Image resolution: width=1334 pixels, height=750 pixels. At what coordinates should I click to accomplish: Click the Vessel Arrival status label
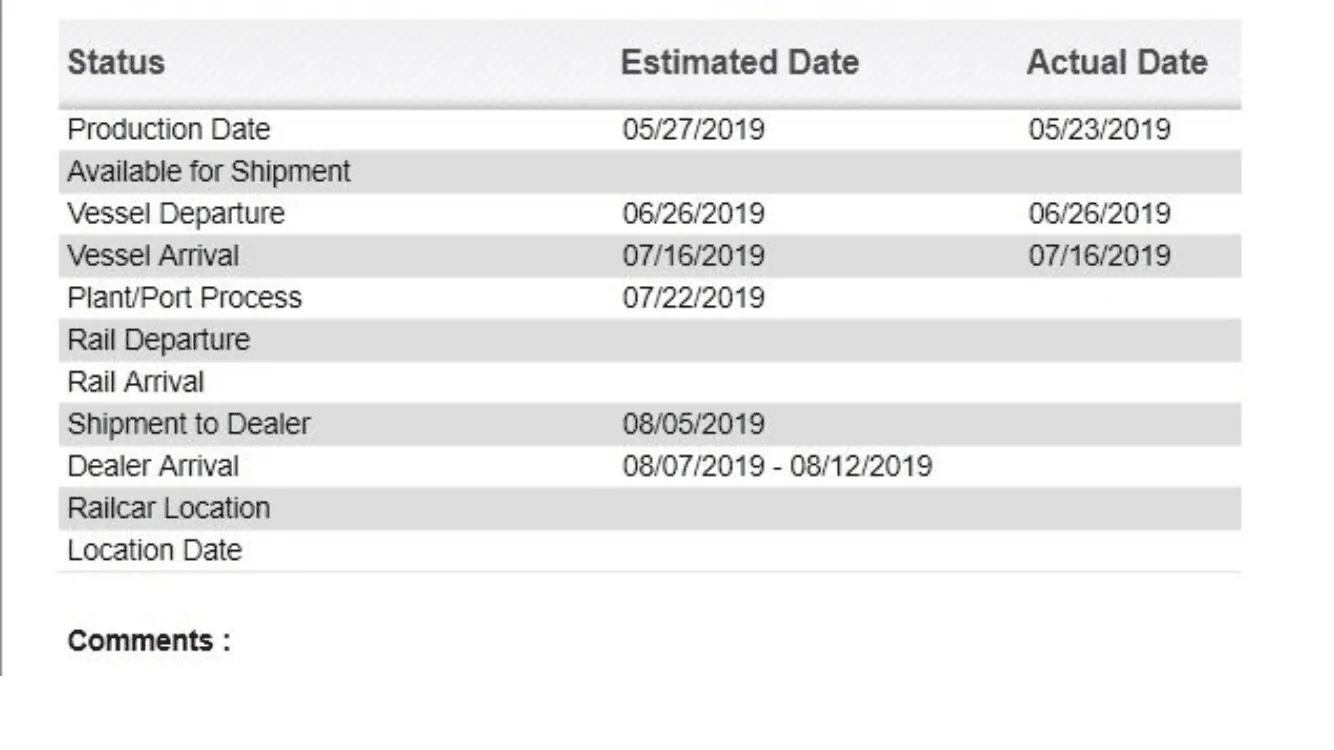coord(153,256)
